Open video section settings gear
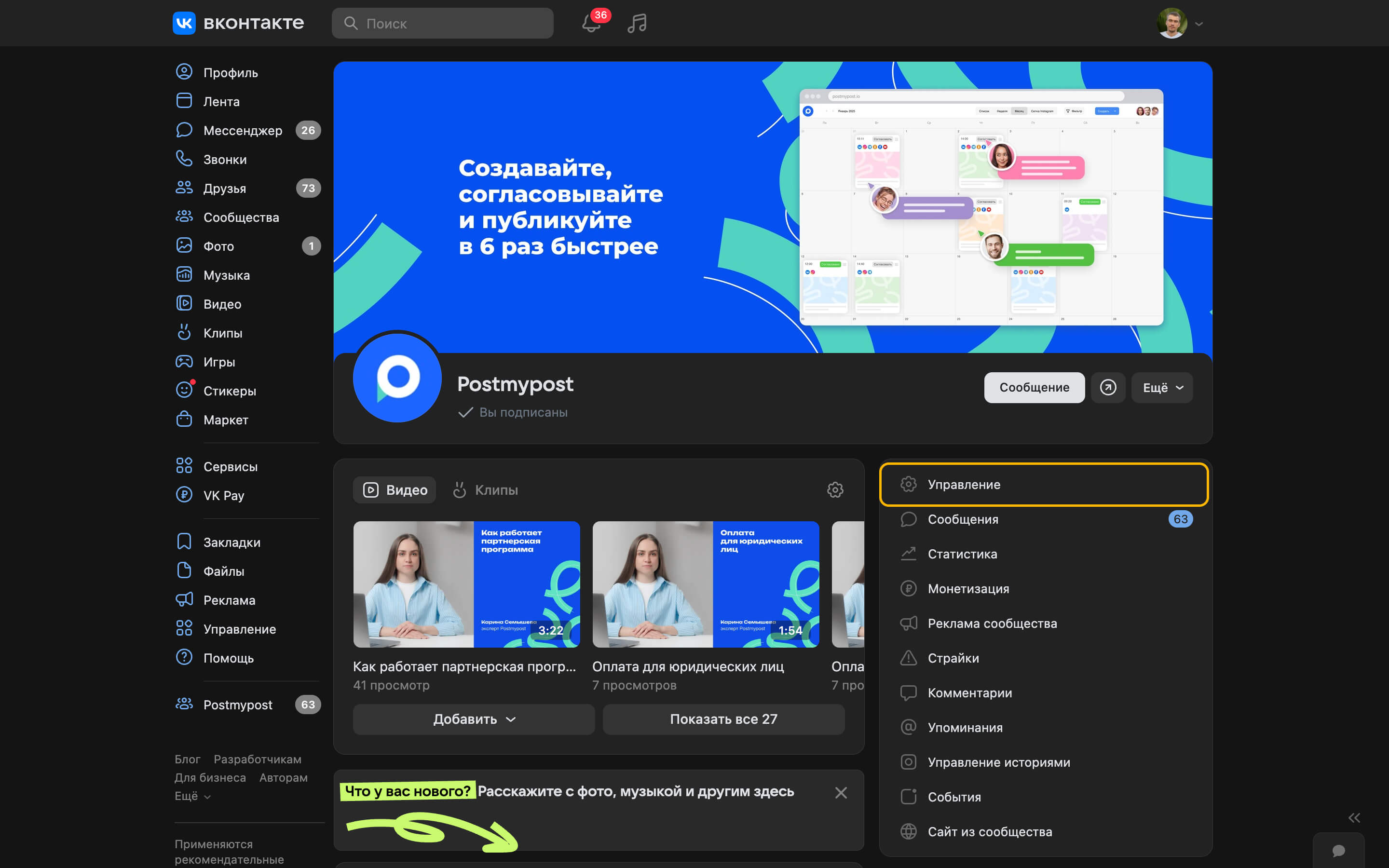Viewport: 1389px width, 868px height. pyautogui.click(x=834, y=489)
